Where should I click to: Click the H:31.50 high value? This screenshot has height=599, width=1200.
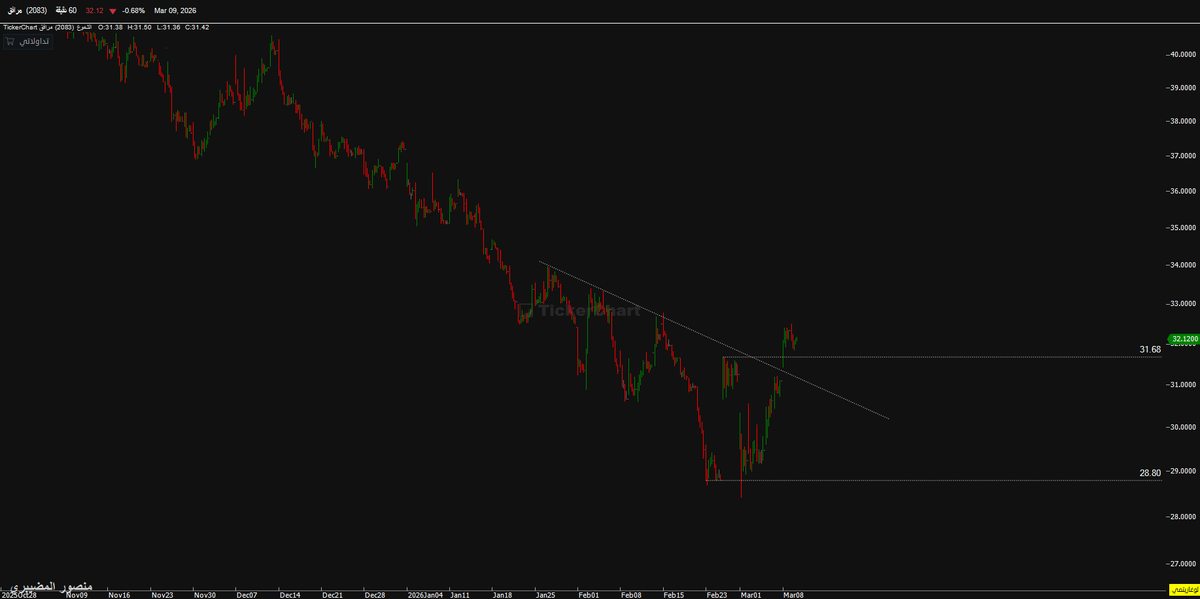140,27
